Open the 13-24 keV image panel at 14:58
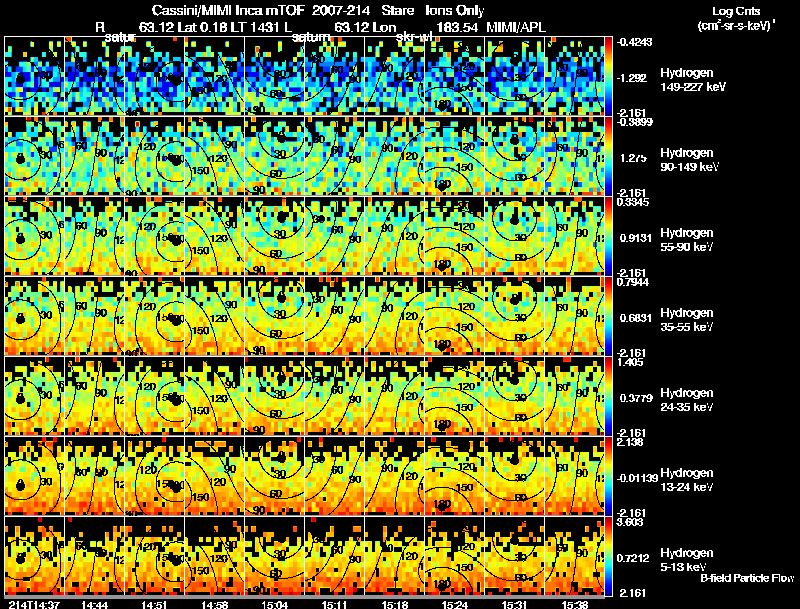The height and width of the screenshot is (609, 800). 215,476
